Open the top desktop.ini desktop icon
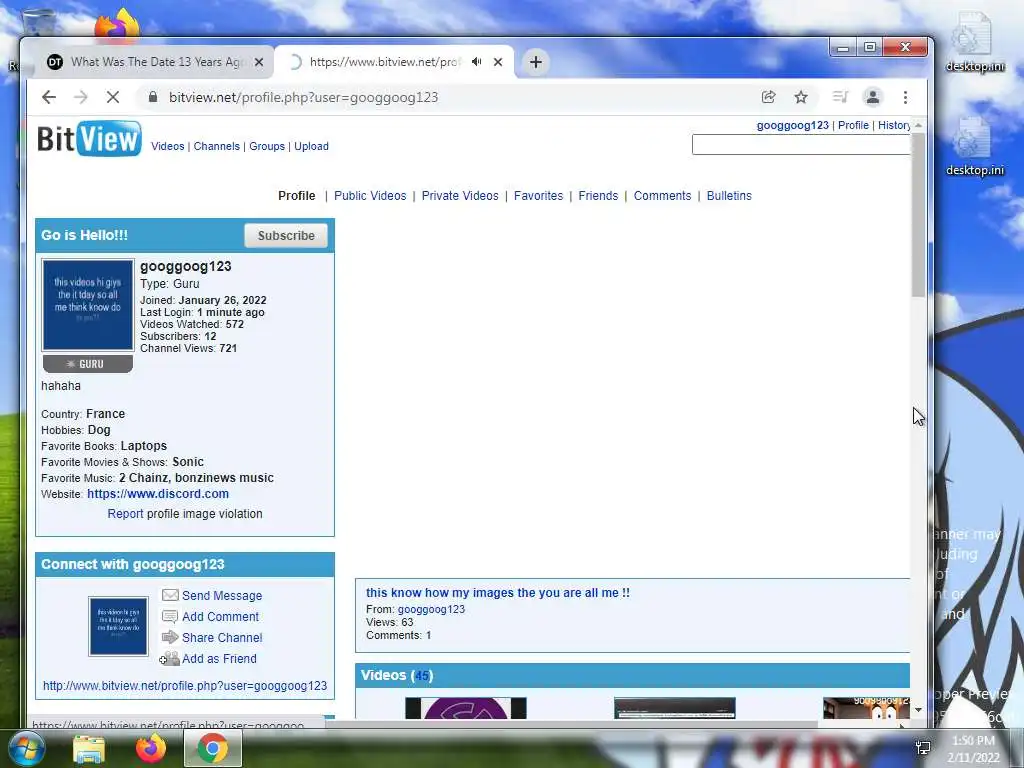 coord(974,42)
